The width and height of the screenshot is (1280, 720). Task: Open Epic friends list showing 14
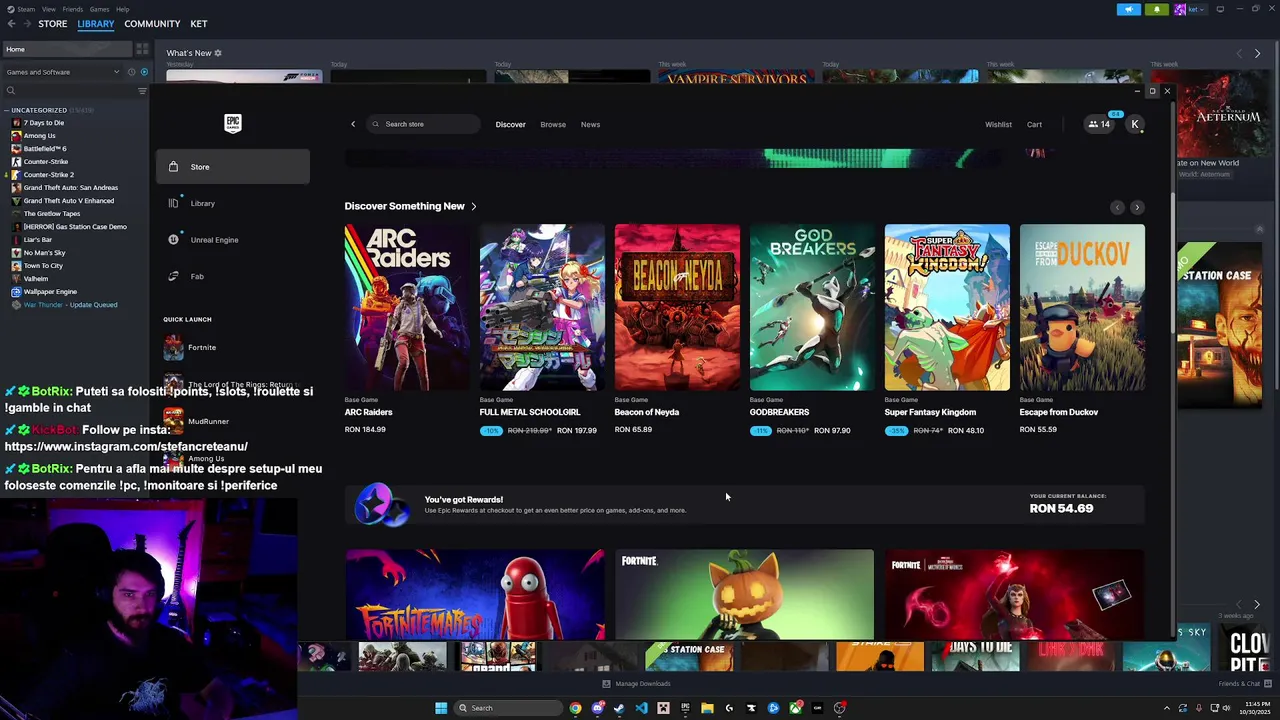click(x=1099, y=124)
